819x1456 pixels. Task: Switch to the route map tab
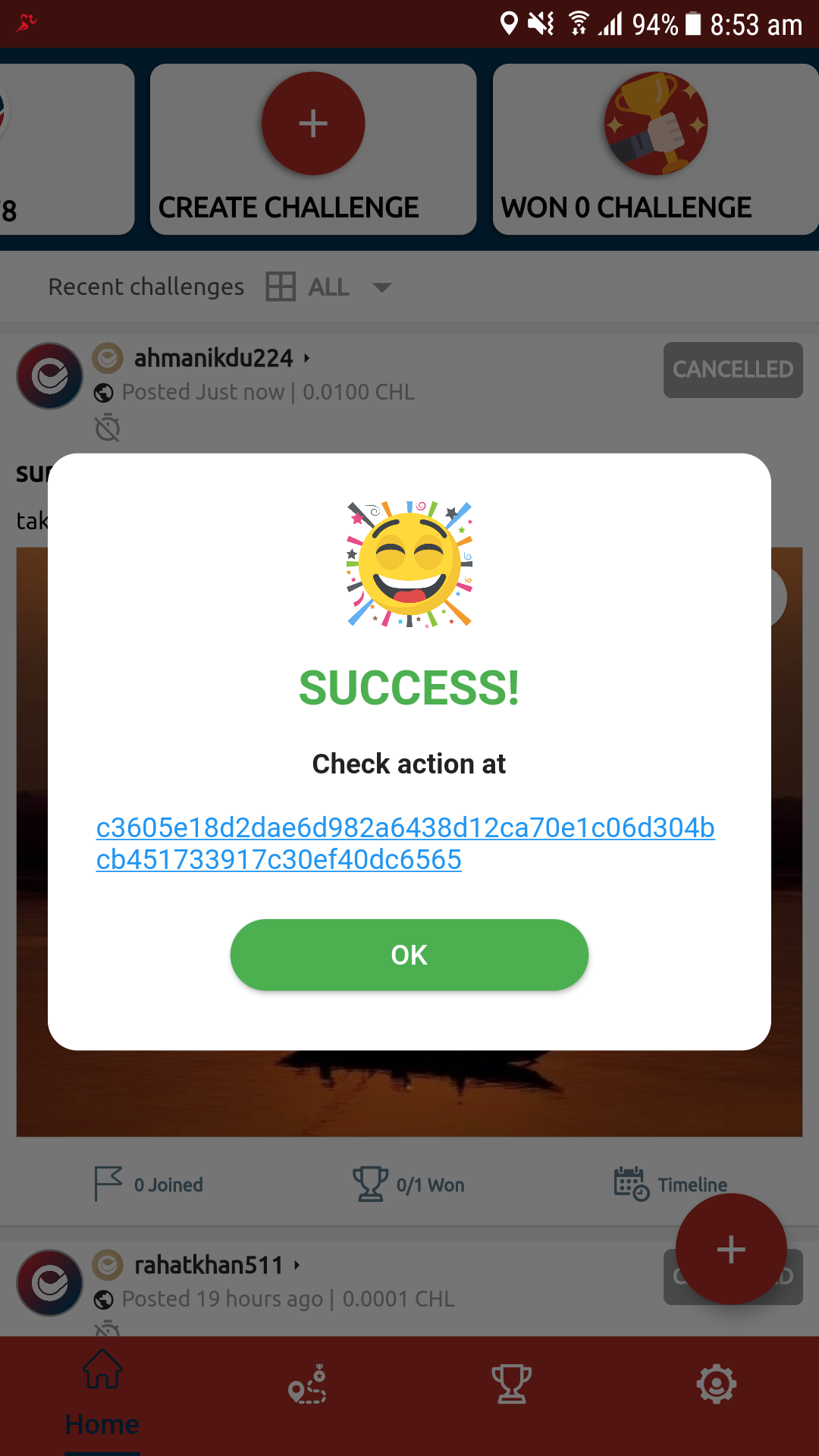[x=307, y=1384]
